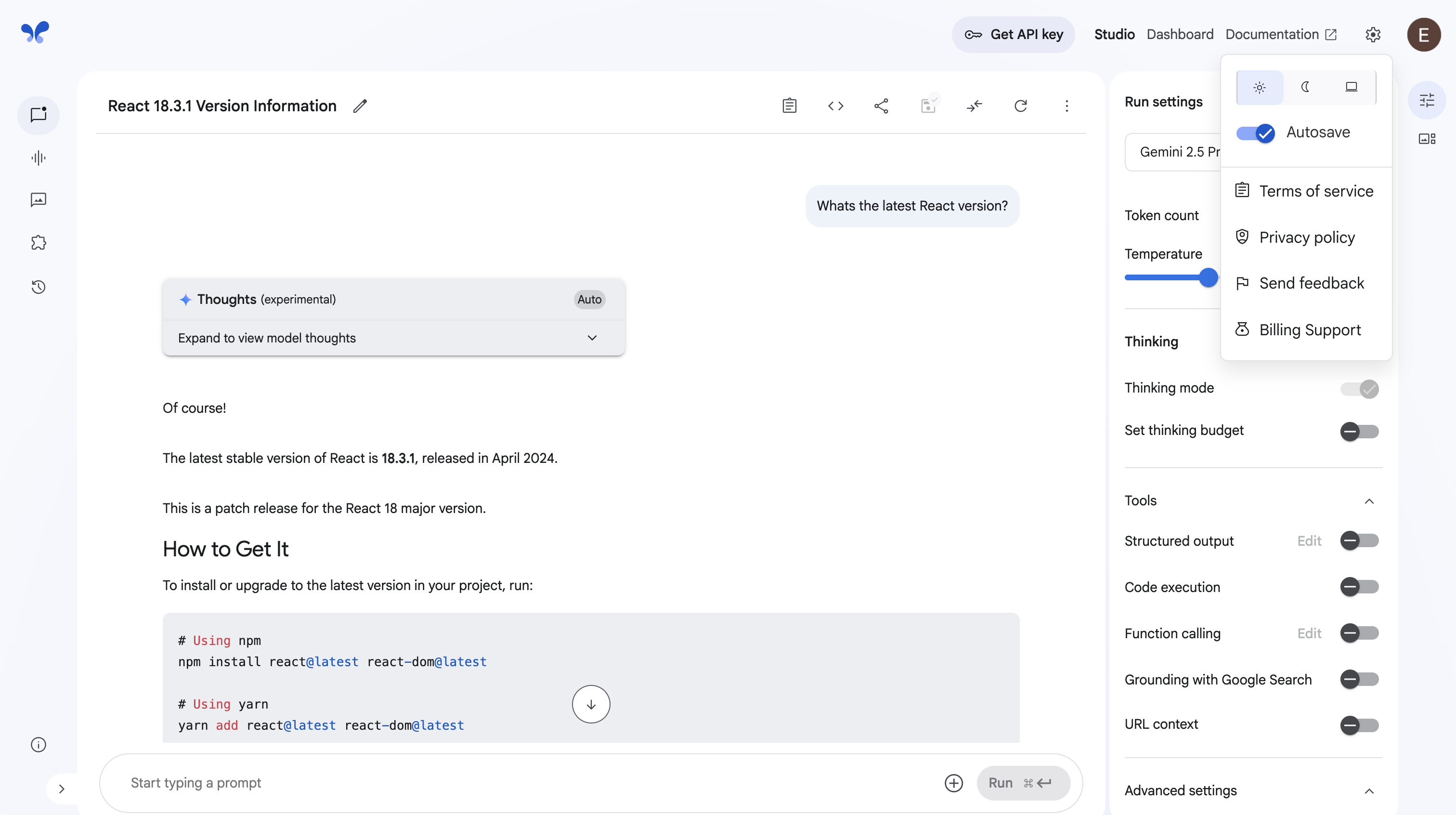Open the prompt gallery icon on the right edge
The width and height of the screenshot is (1456, 815).
[1427, 139]
